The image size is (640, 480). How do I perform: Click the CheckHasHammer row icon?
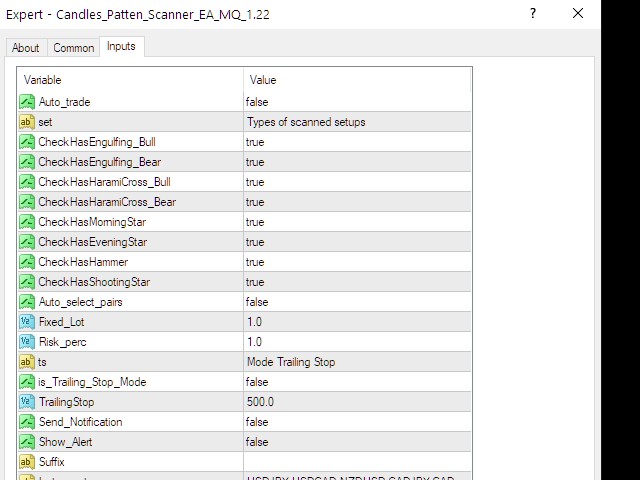point(27,262)
